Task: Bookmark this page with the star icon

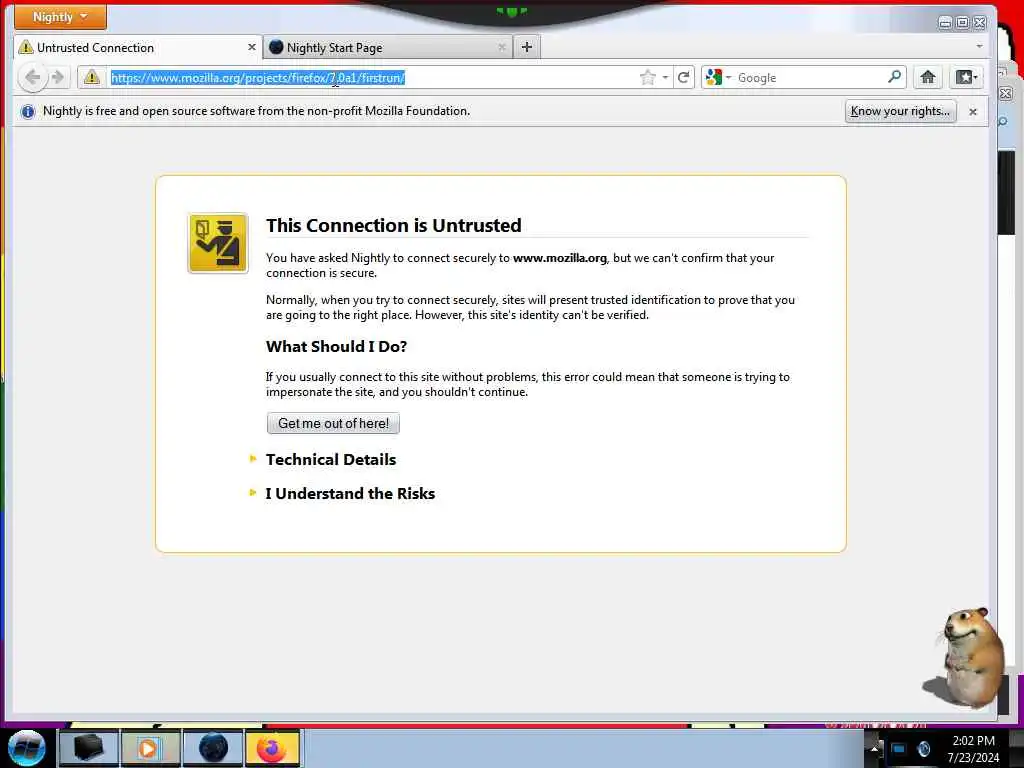Action: tap(647, 78)
